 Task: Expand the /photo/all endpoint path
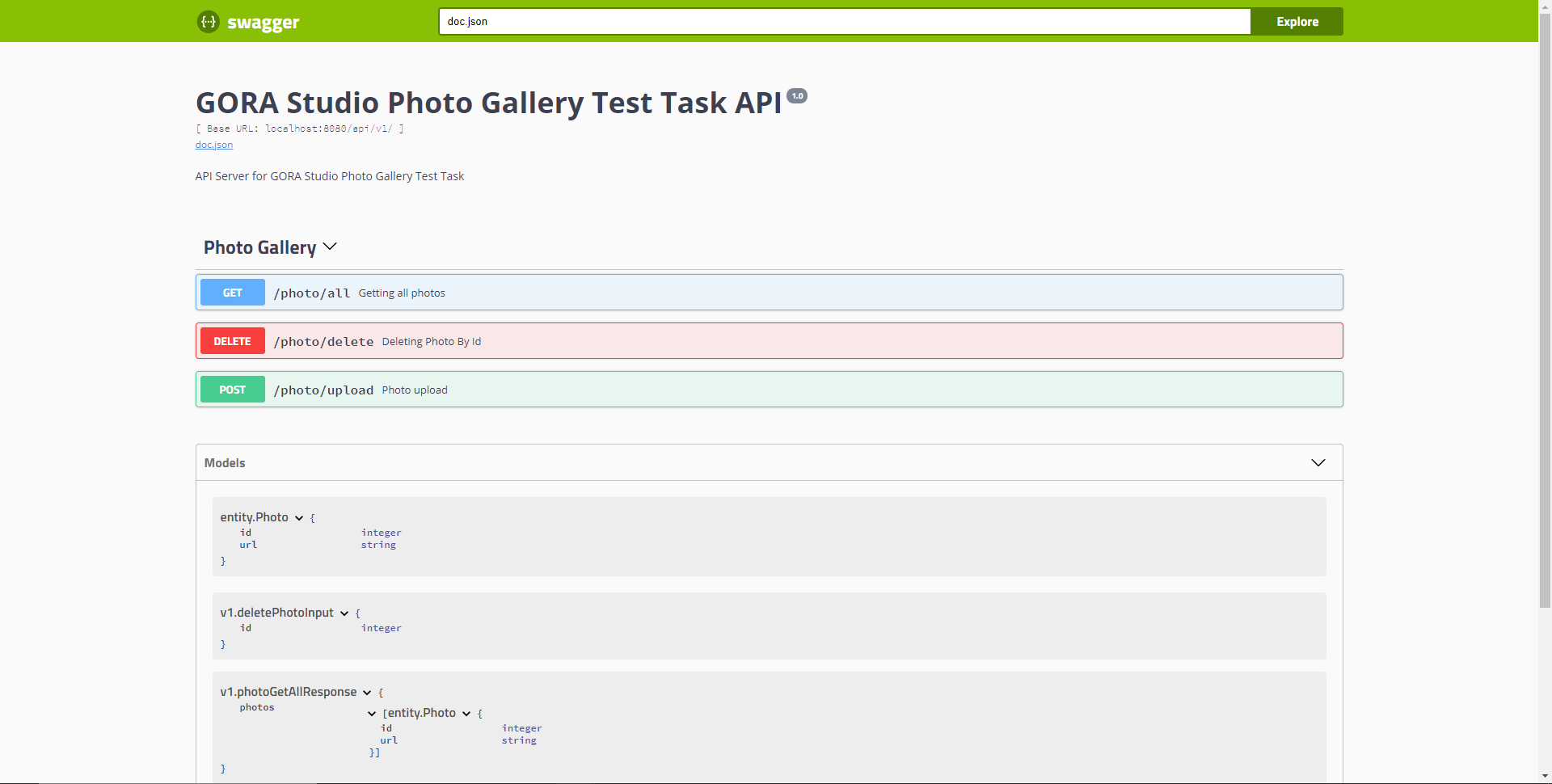(312, 293)
